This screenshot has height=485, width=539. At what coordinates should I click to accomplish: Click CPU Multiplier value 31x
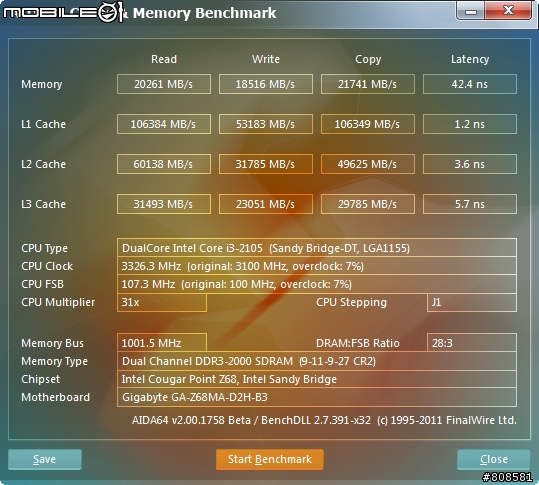(162, 302)
